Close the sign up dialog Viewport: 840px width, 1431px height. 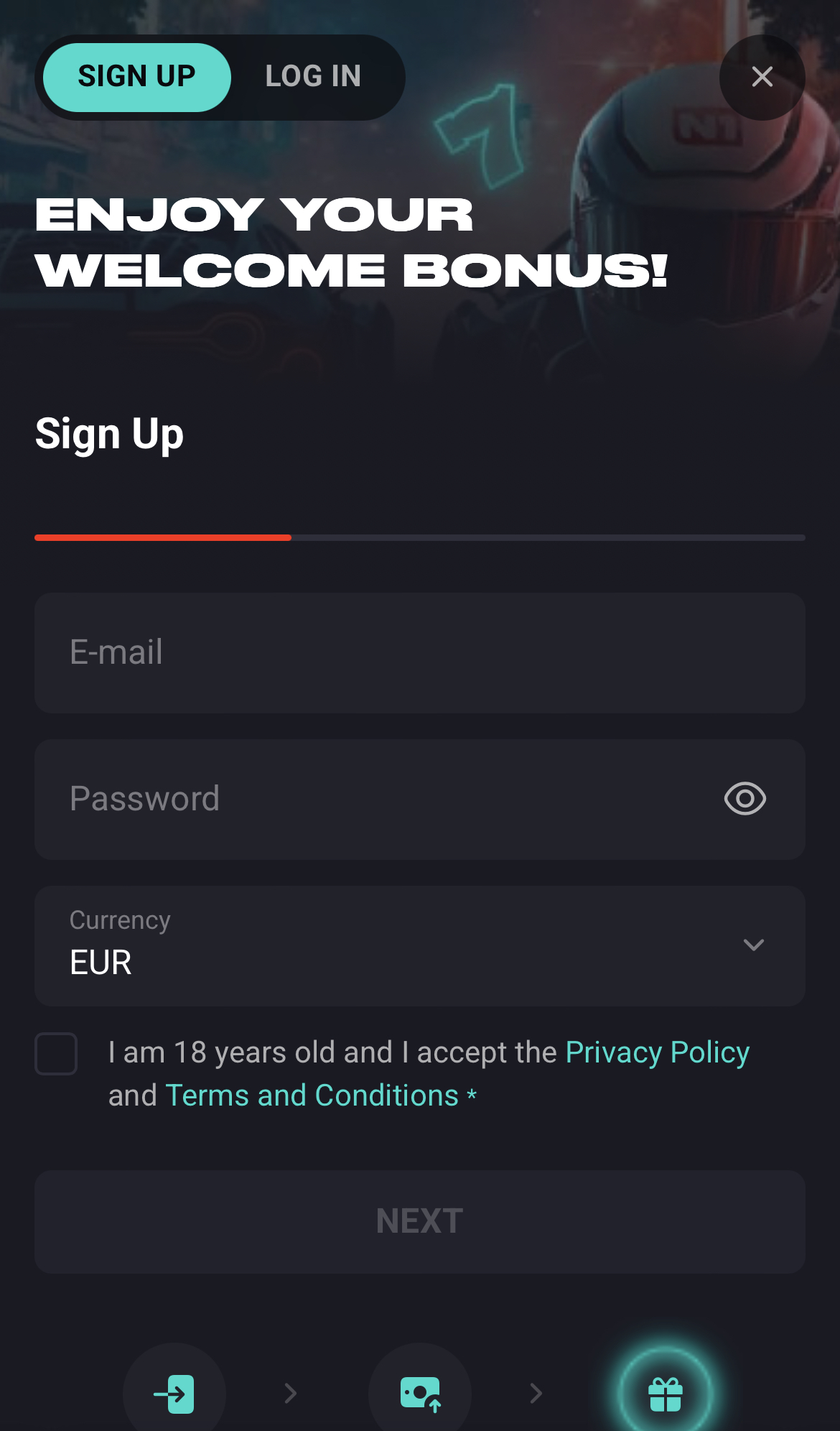click(762, 77)
